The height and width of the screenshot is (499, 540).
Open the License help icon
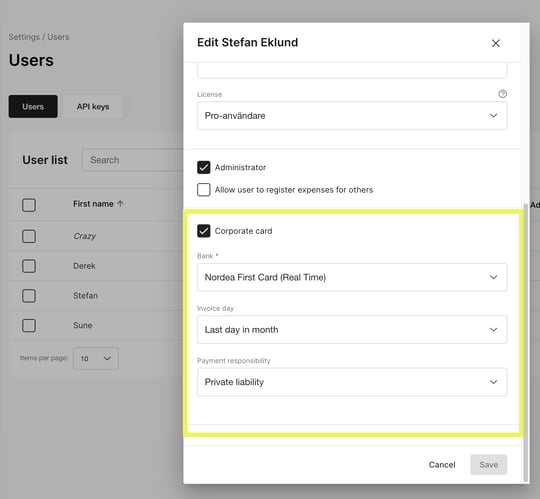502,94
